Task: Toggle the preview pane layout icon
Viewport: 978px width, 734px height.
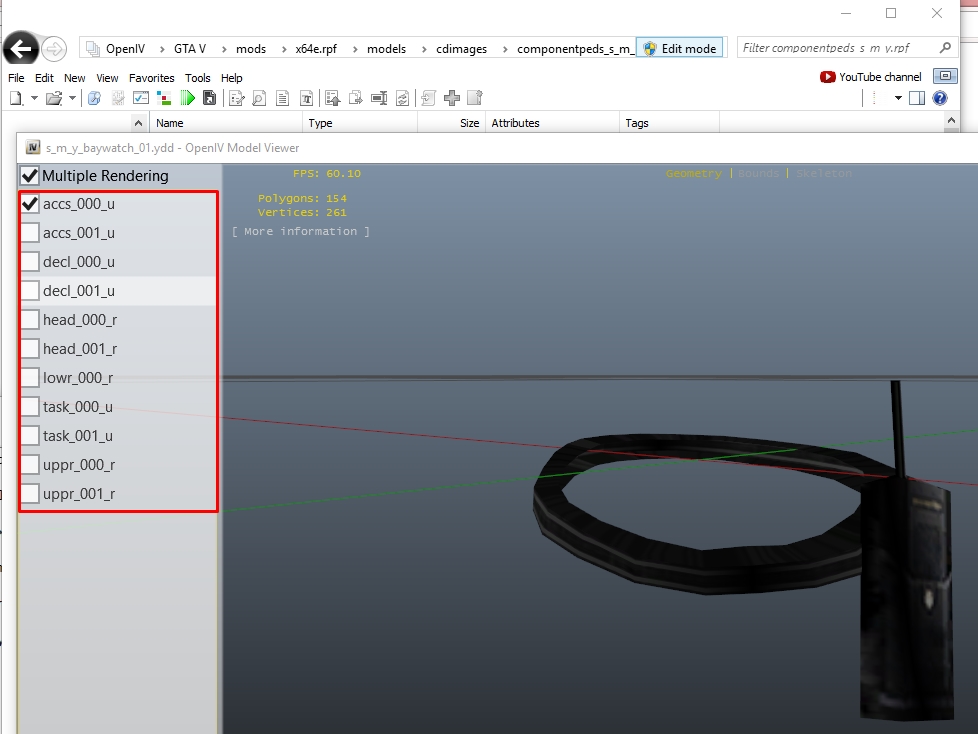Action: click(916, 98)
